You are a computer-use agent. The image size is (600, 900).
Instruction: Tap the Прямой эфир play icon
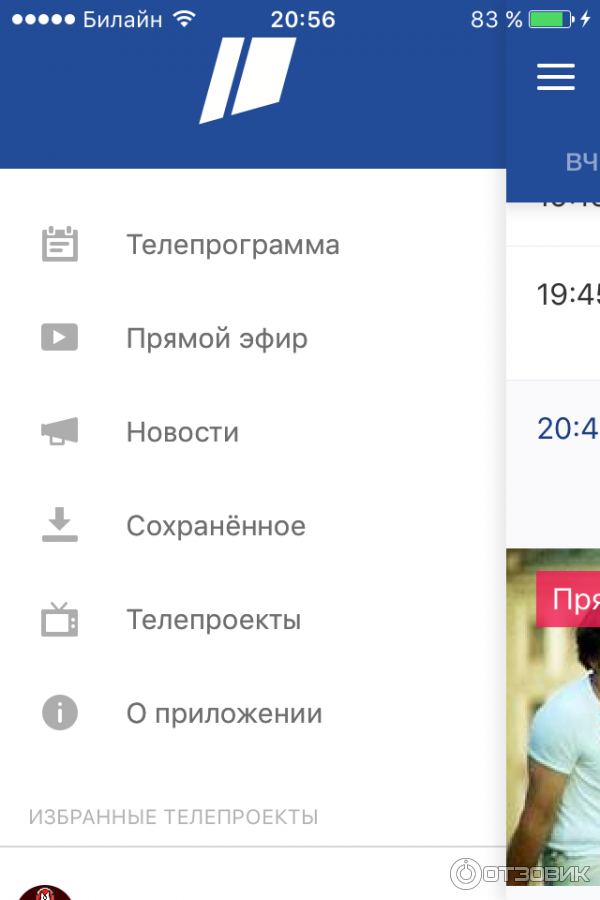(x=60, y=338)
